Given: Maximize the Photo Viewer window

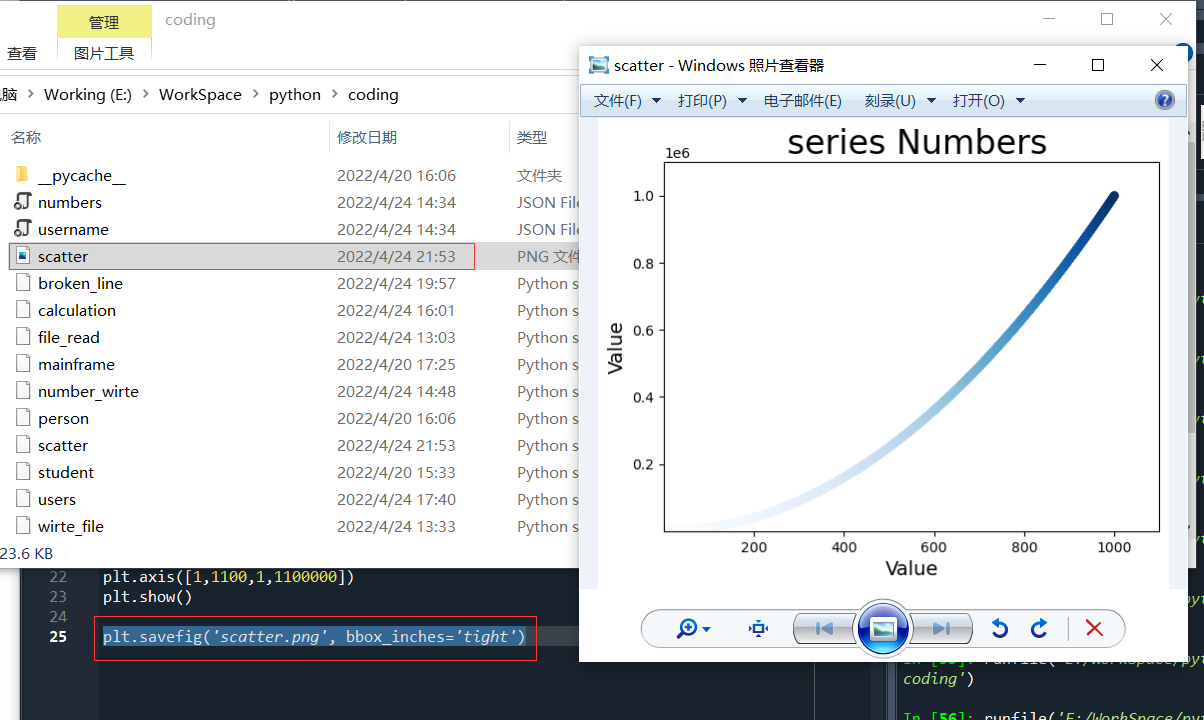Looking at the screenshot, I should pyautogui.click(x=1098, y=65).
